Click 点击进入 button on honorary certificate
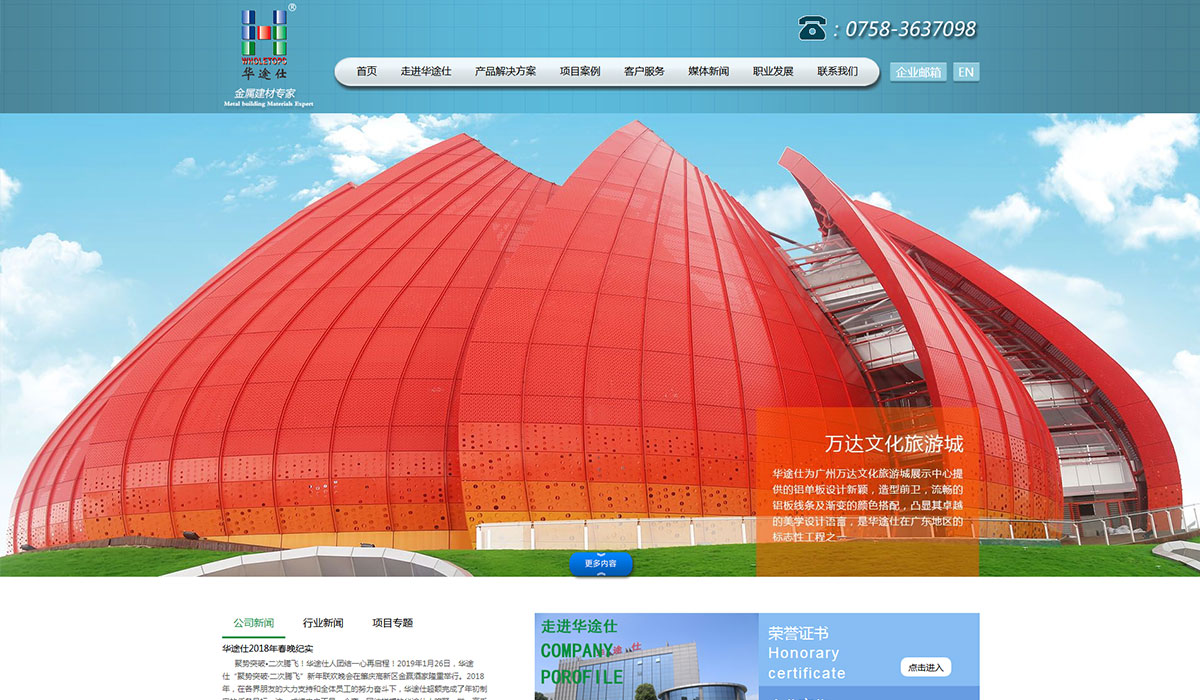This screenshot has height=700, width=1200. click(x=925, y=667)
